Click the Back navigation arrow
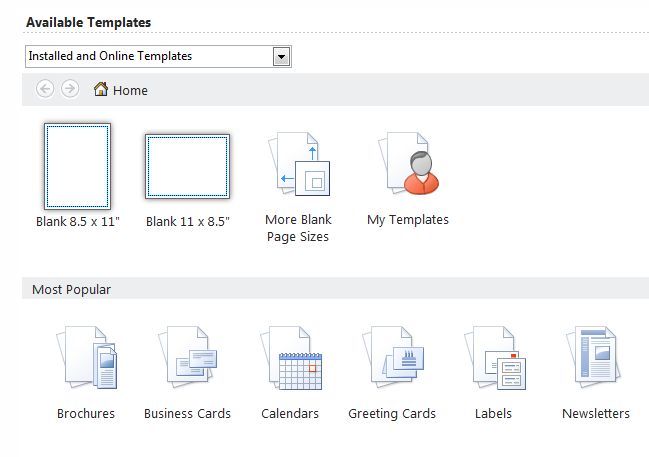 (x=45, y=89)
